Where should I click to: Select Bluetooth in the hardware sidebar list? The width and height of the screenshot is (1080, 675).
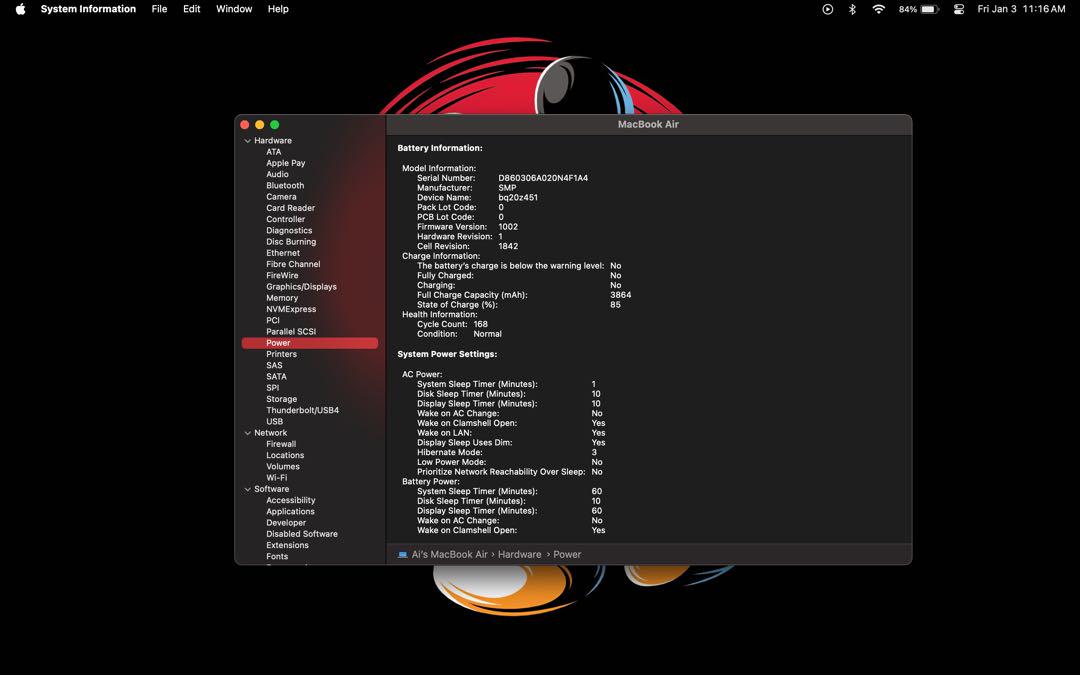pos(285,185)
